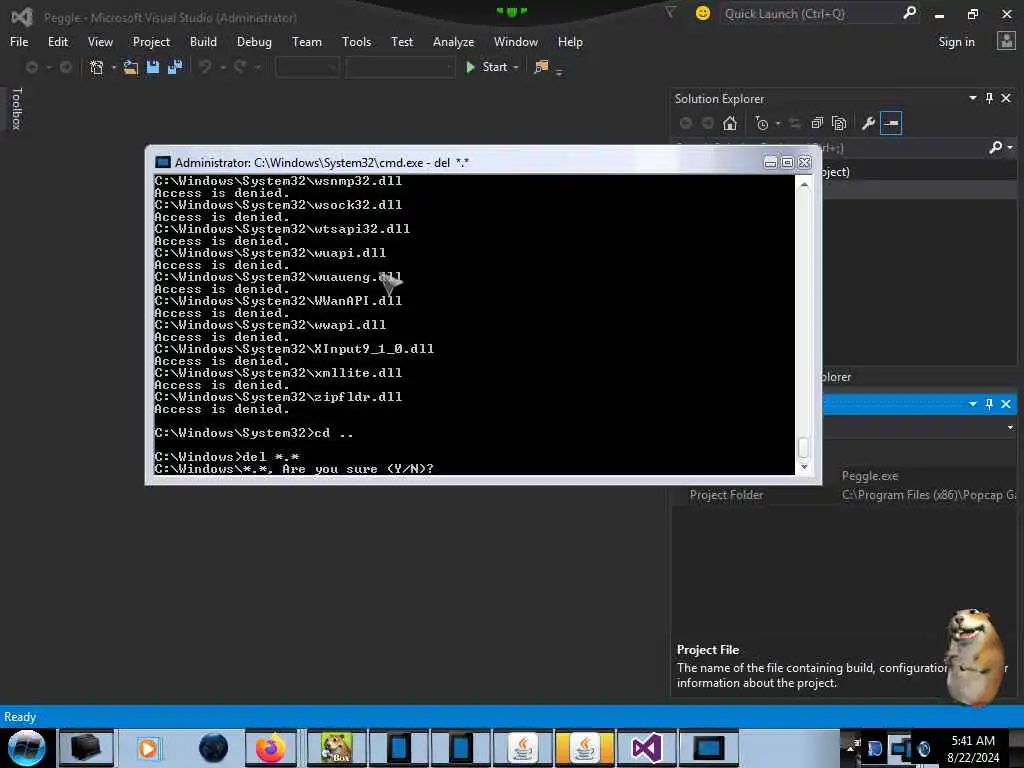Click the taskbar clock showing 5:41 AM
This screenshot has height=768, width=1024.
(973, 749)
